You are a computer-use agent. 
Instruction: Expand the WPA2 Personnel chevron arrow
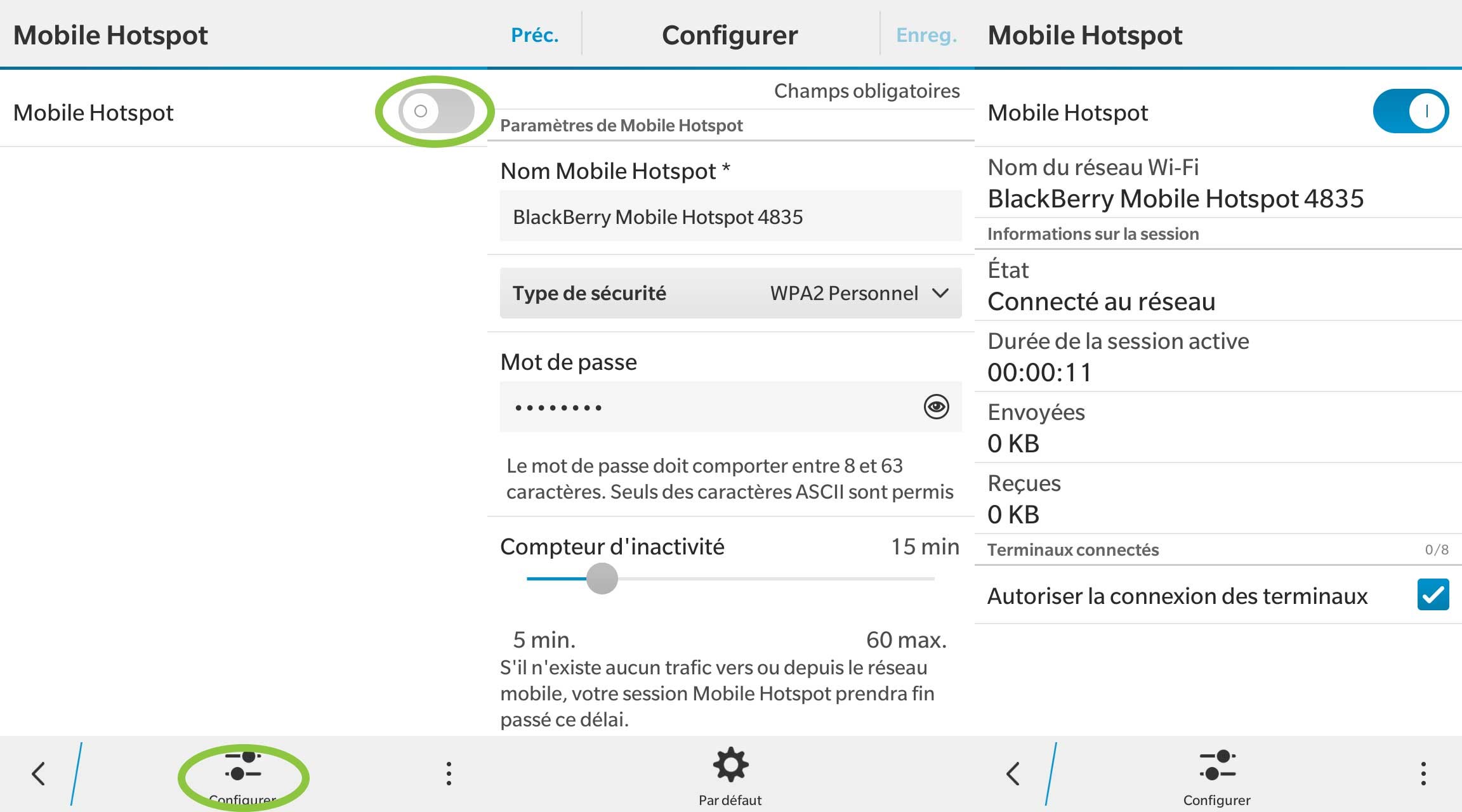(x=940, y=293)
